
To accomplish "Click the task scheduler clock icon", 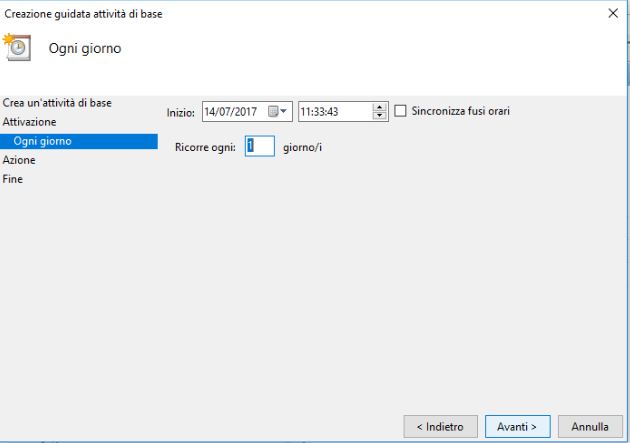I will pos(17,47).
